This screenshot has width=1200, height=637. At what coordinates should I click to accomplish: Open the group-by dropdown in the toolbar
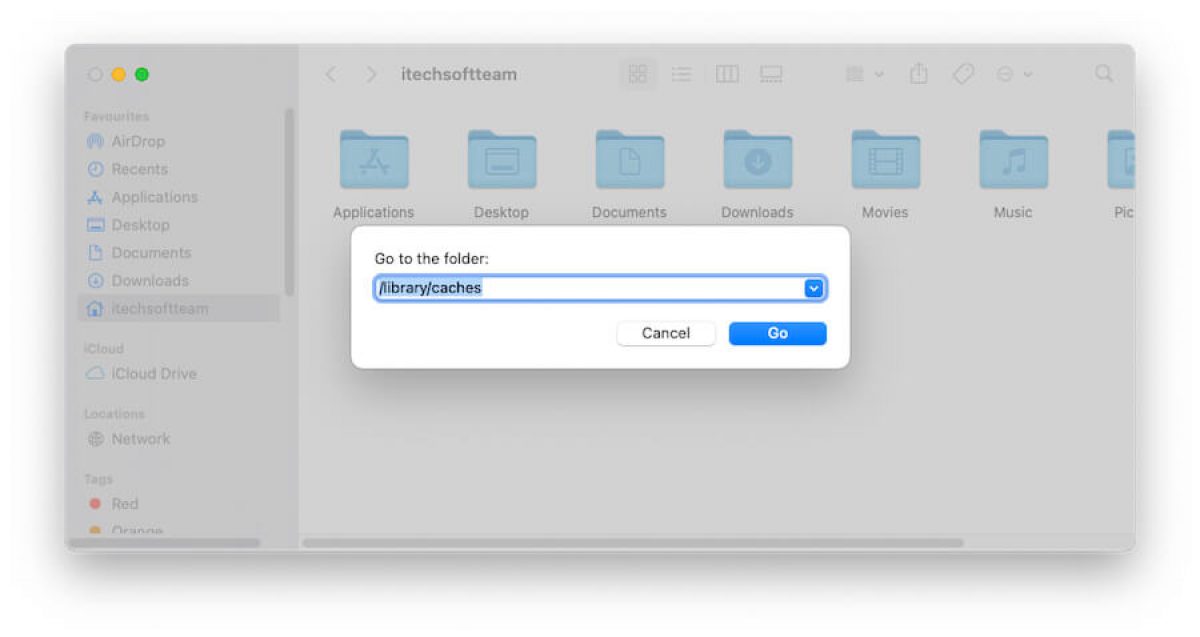[x=862, y=73]
